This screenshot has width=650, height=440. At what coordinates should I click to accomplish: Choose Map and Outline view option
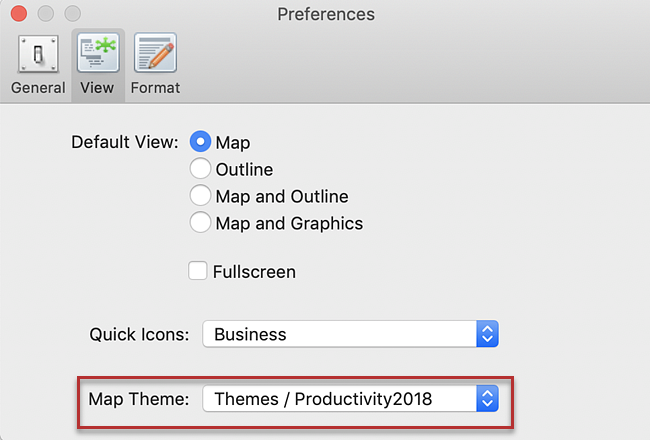click(x=200, y=196)
